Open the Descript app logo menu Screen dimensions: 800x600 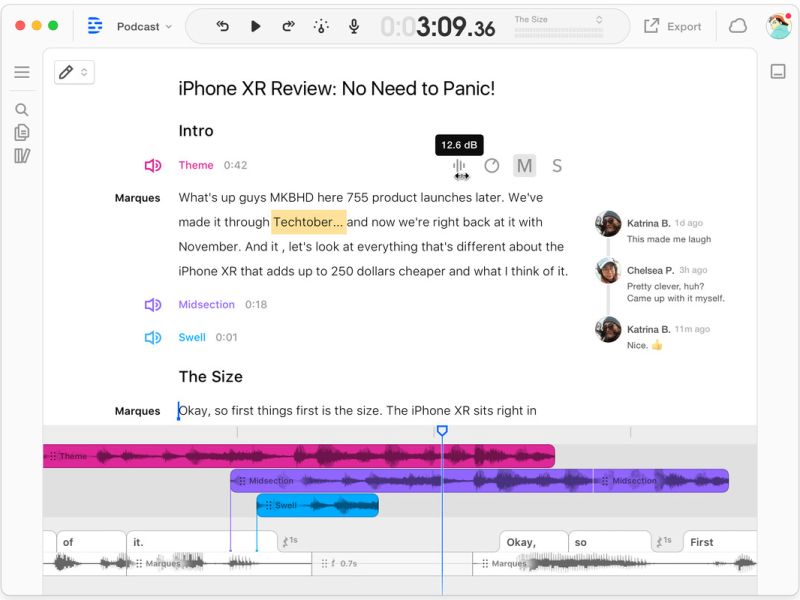95,26
